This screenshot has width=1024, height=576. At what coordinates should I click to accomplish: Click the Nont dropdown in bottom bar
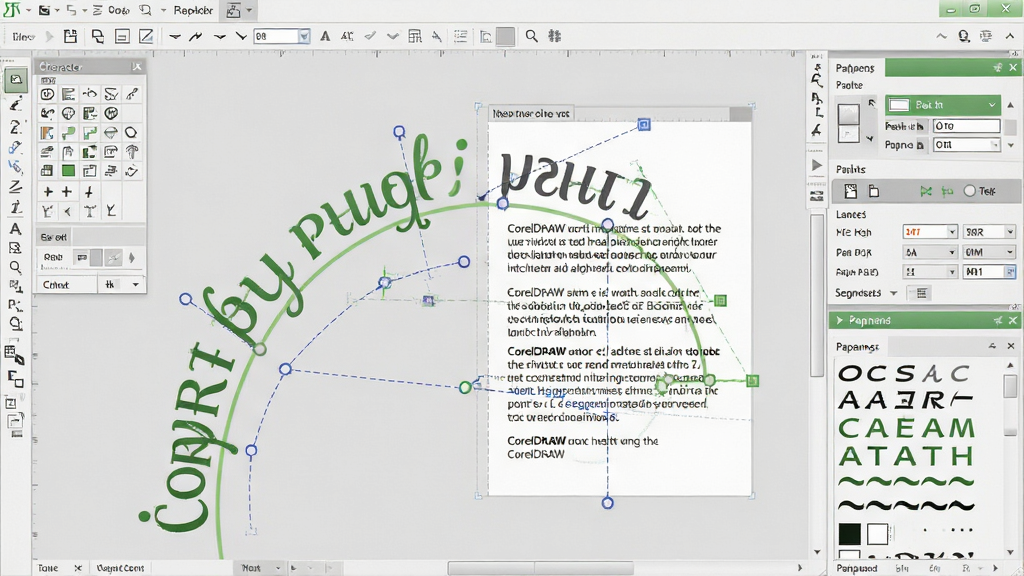[x=262, y=568]
